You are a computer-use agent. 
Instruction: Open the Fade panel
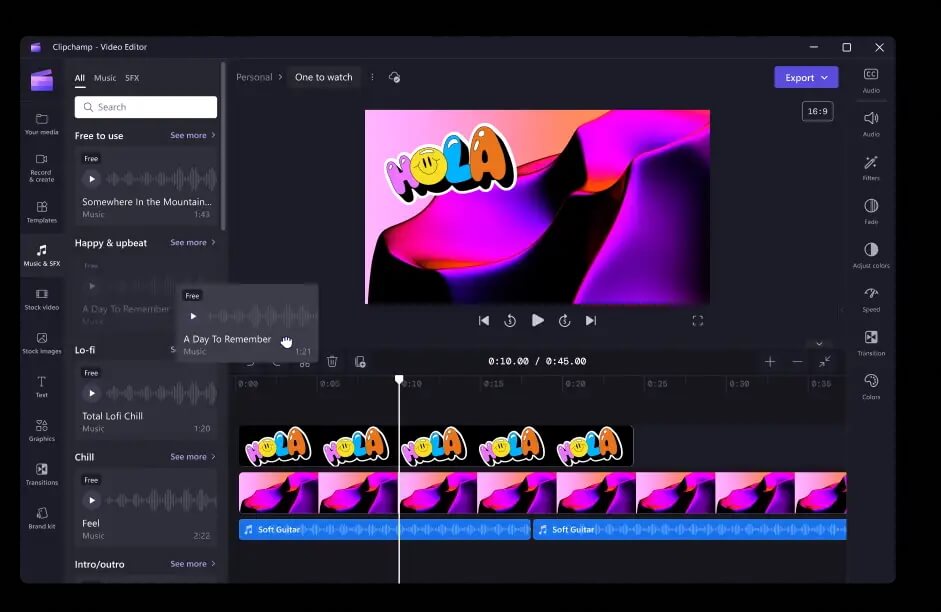[871, 206]
